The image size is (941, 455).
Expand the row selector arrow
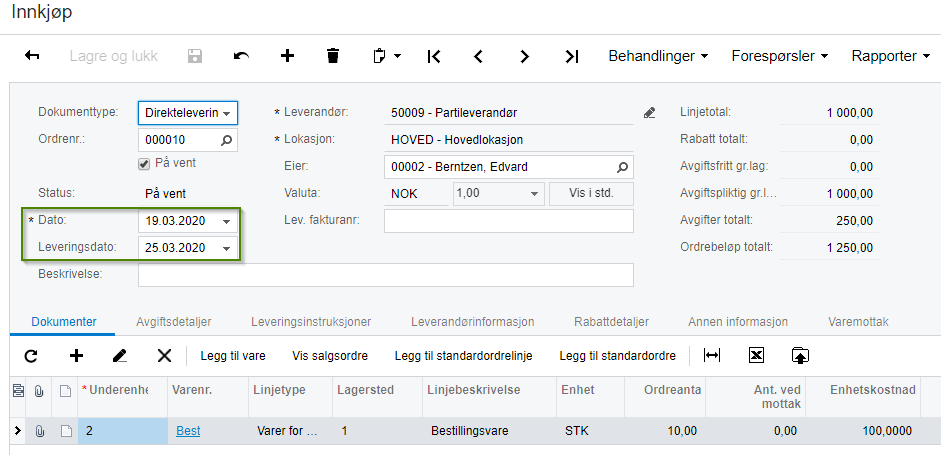pyautogui.click(x=17, y=430)
